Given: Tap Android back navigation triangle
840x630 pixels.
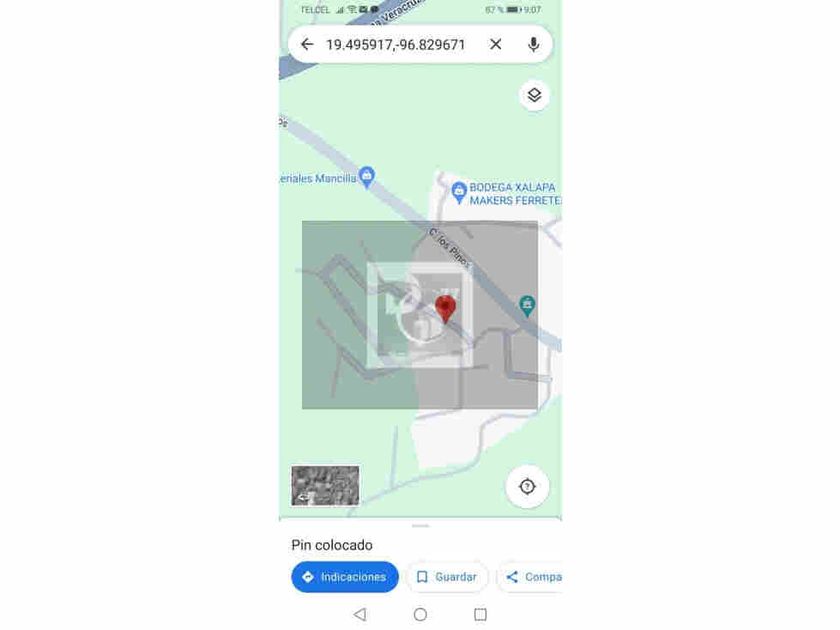Looking at the screenshot, I should (x=360, y=614).
